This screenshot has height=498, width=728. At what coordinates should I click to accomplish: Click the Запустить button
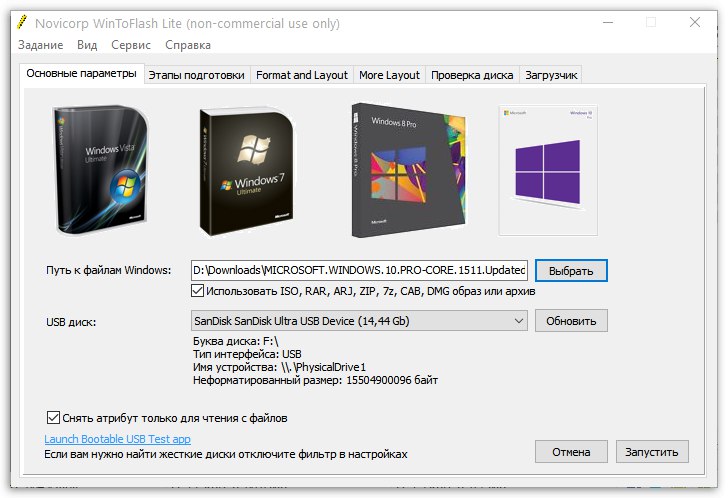tap(652, 452)
